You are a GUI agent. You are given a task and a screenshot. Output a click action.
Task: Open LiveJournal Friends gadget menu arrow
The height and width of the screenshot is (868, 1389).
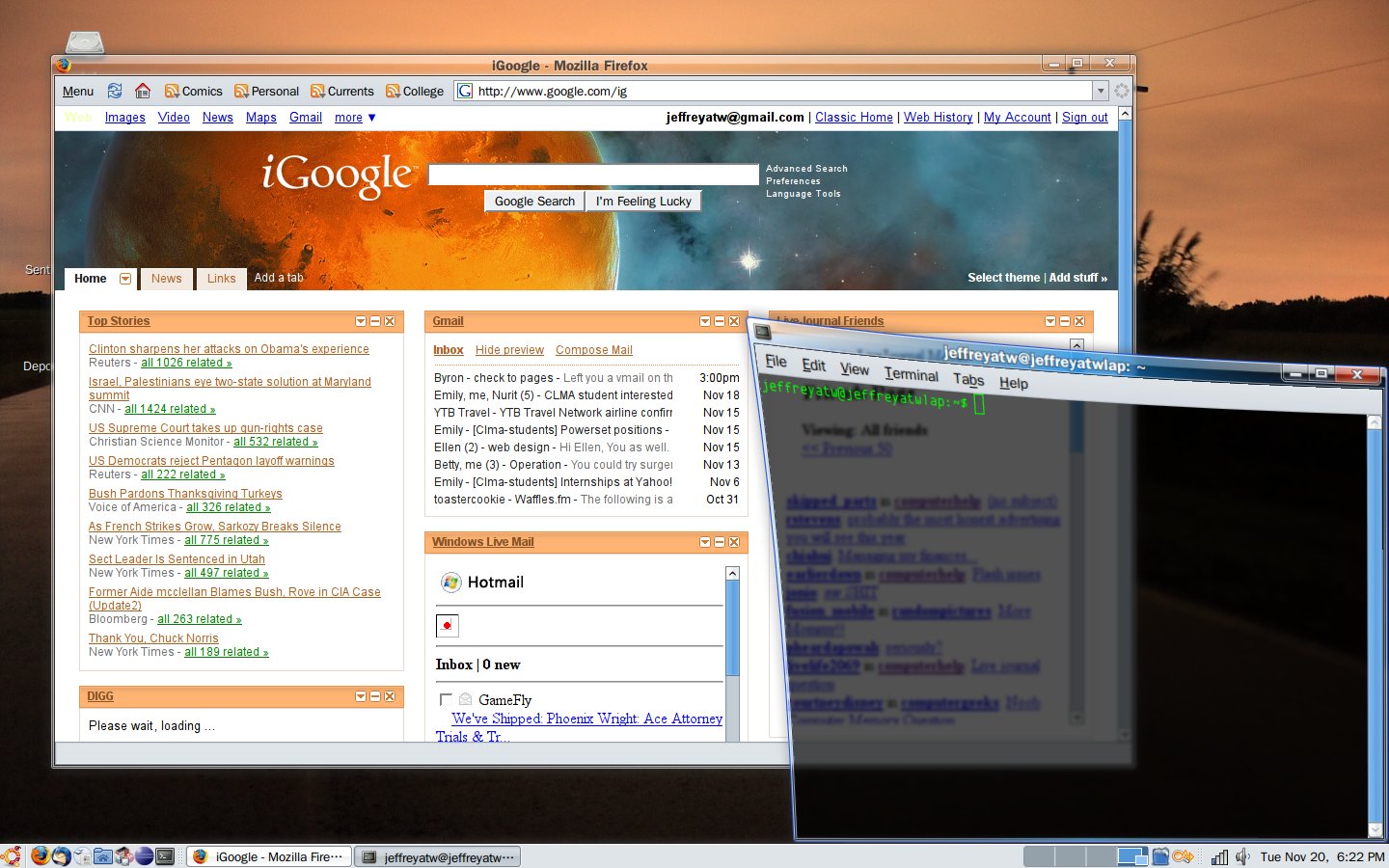[1050, 321]
